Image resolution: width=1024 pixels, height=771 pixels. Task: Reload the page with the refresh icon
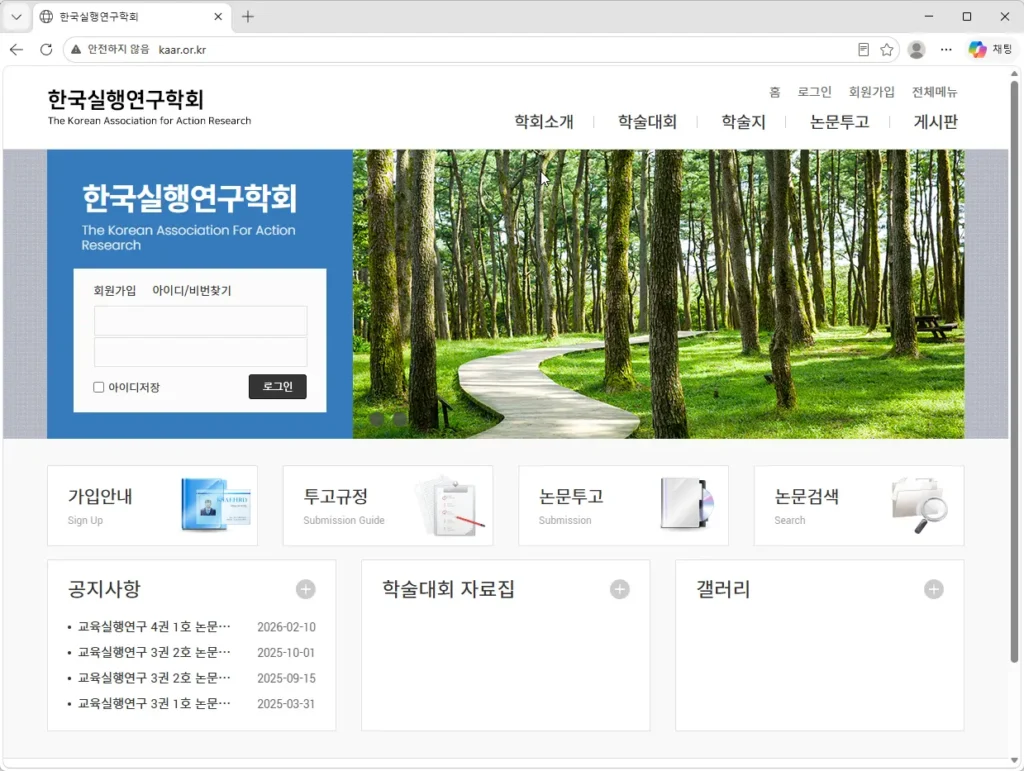[x=46, y=50]
